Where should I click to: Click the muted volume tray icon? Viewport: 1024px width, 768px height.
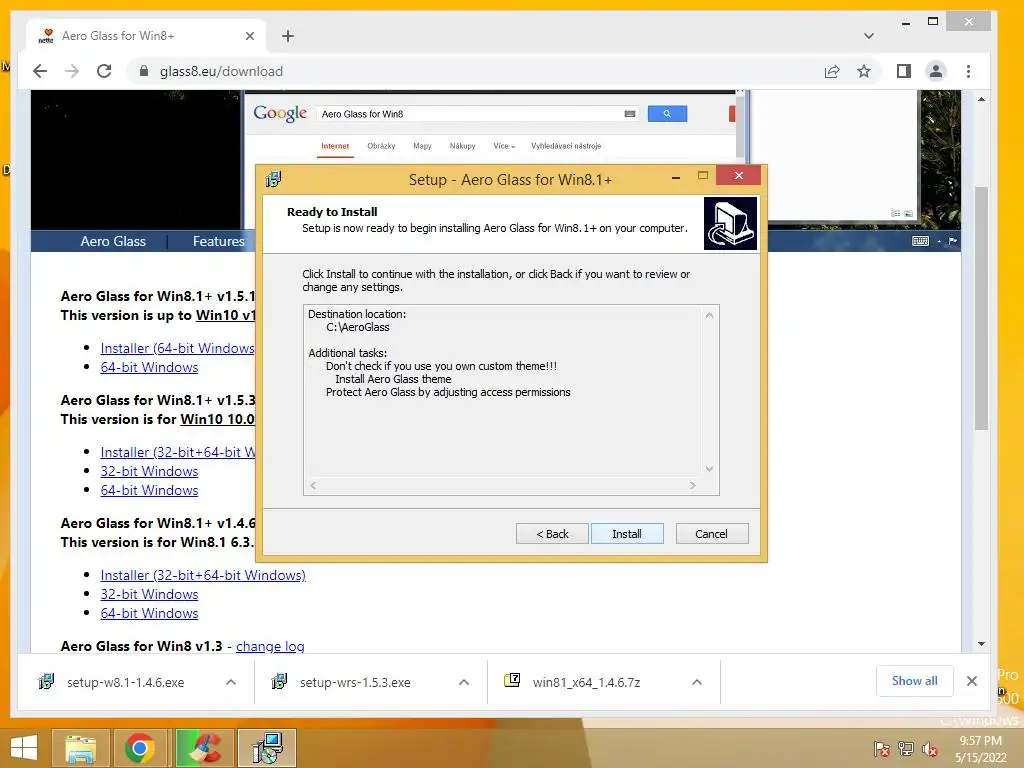(930, 749)
